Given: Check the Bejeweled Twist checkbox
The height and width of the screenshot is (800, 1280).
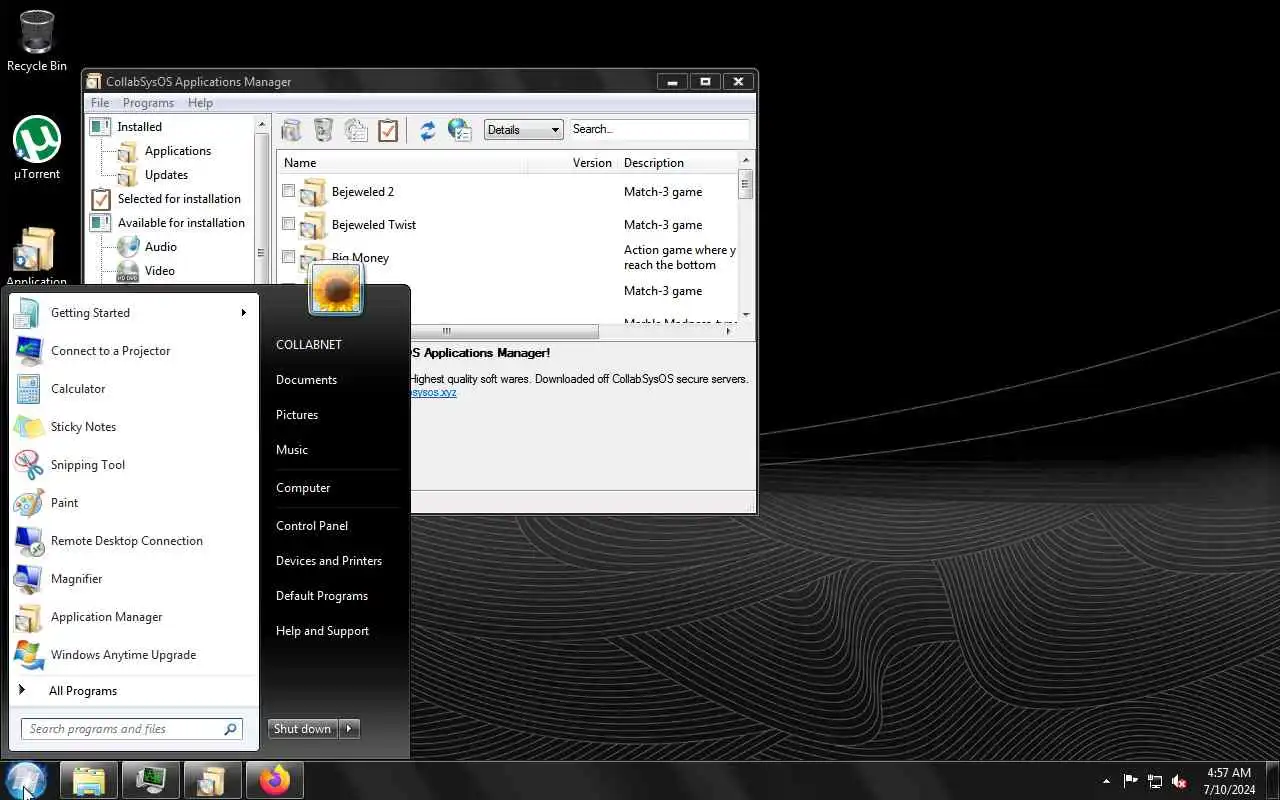Looking at the screenshot, I should 288,224.
